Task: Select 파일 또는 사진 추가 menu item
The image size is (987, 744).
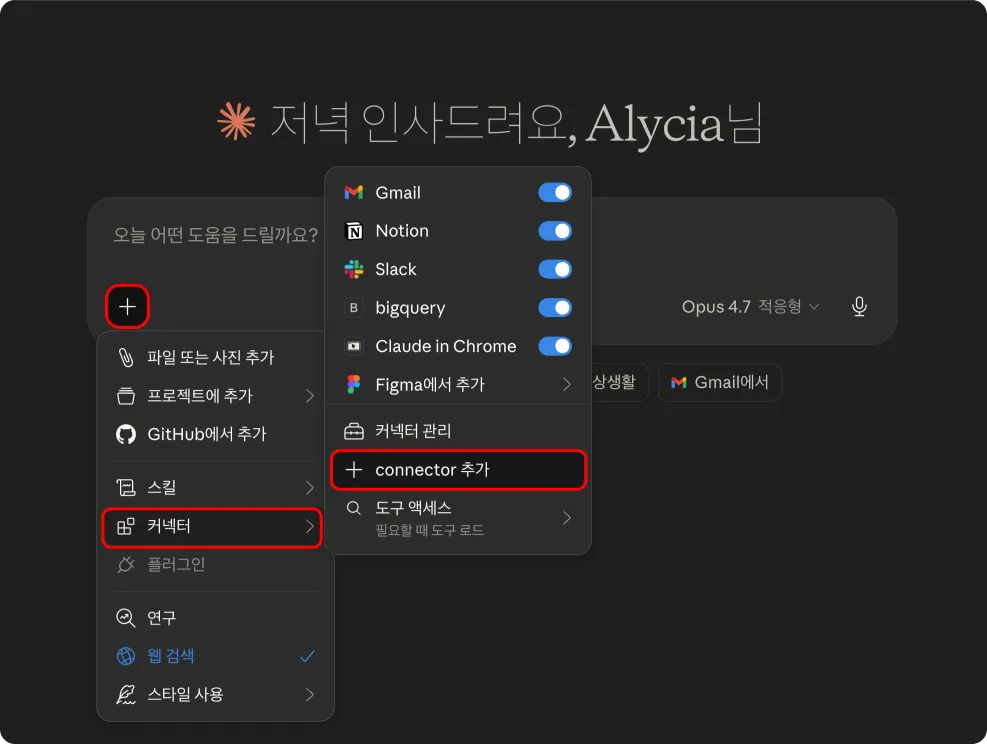Action: [215, 358]
